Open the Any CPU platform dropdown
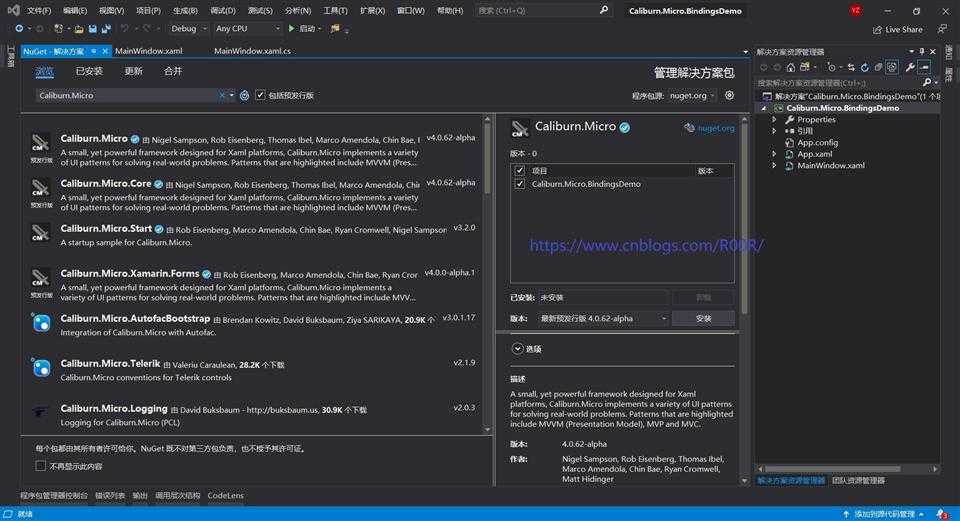 point(247,29)
